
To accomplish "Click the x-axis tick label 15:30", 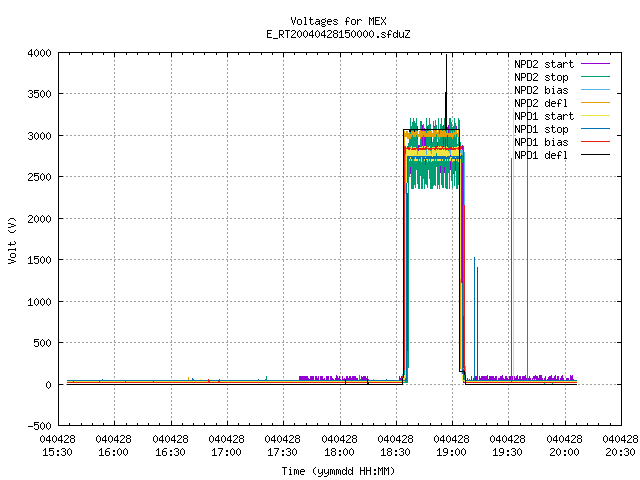I will [58, 453].
